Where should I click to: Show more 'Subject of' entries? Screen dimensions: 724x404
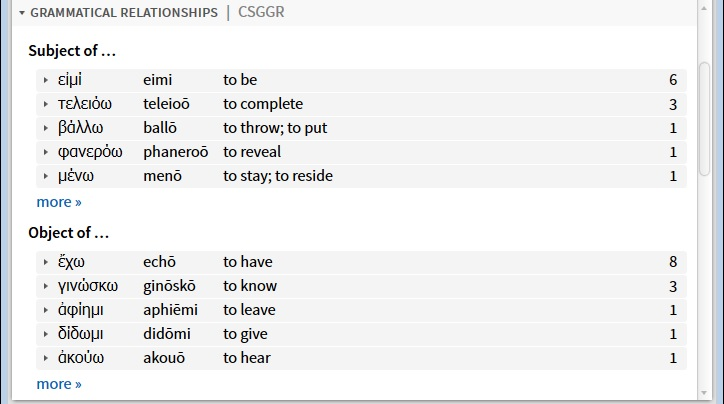coord(59,202)
